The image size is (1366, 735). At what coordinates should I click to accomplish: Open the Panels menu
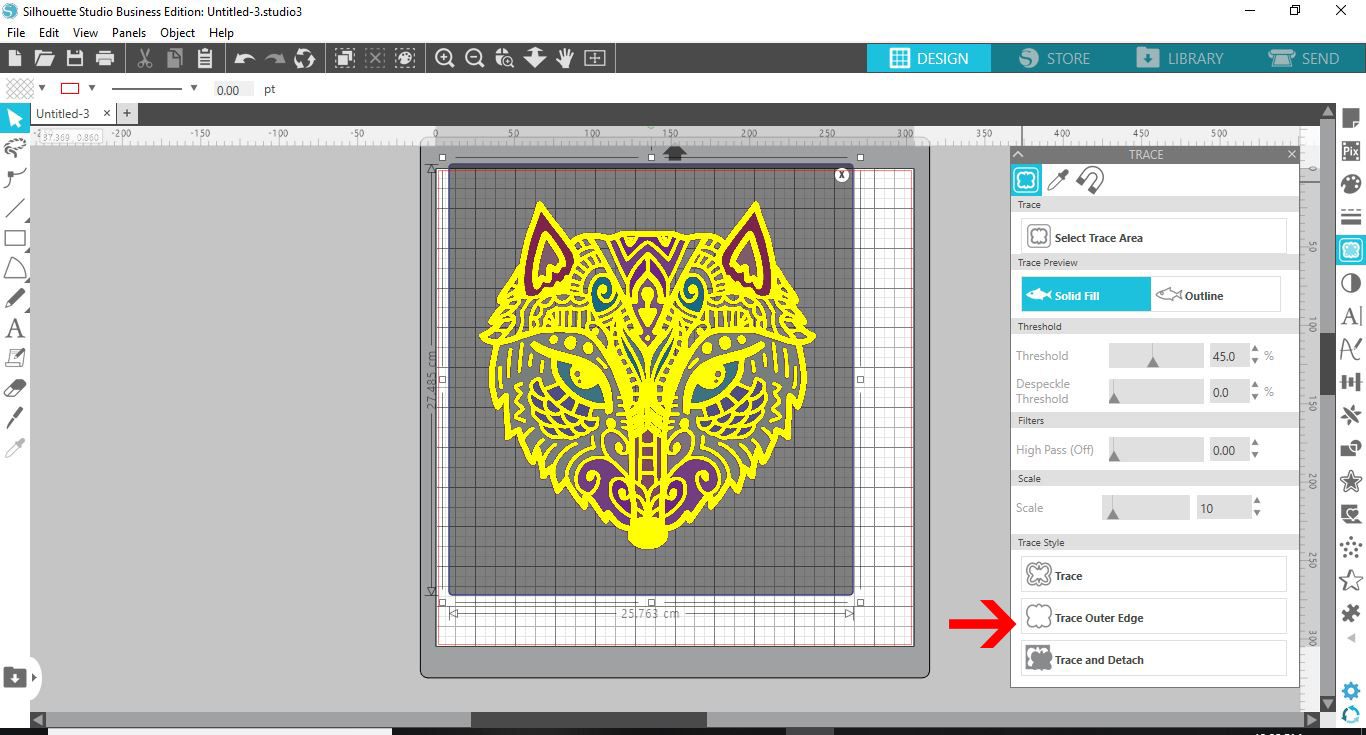click(129, 32)
